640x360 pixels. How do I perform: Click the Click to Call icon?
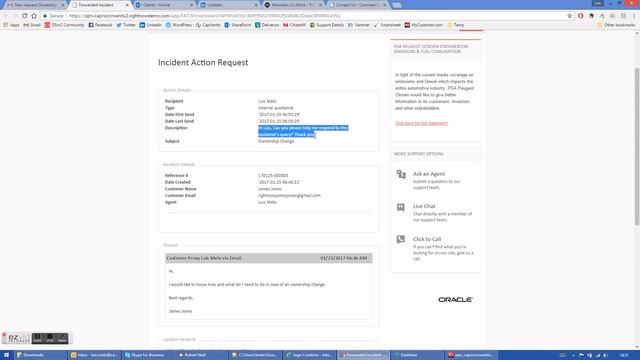(x=401, y=239)
